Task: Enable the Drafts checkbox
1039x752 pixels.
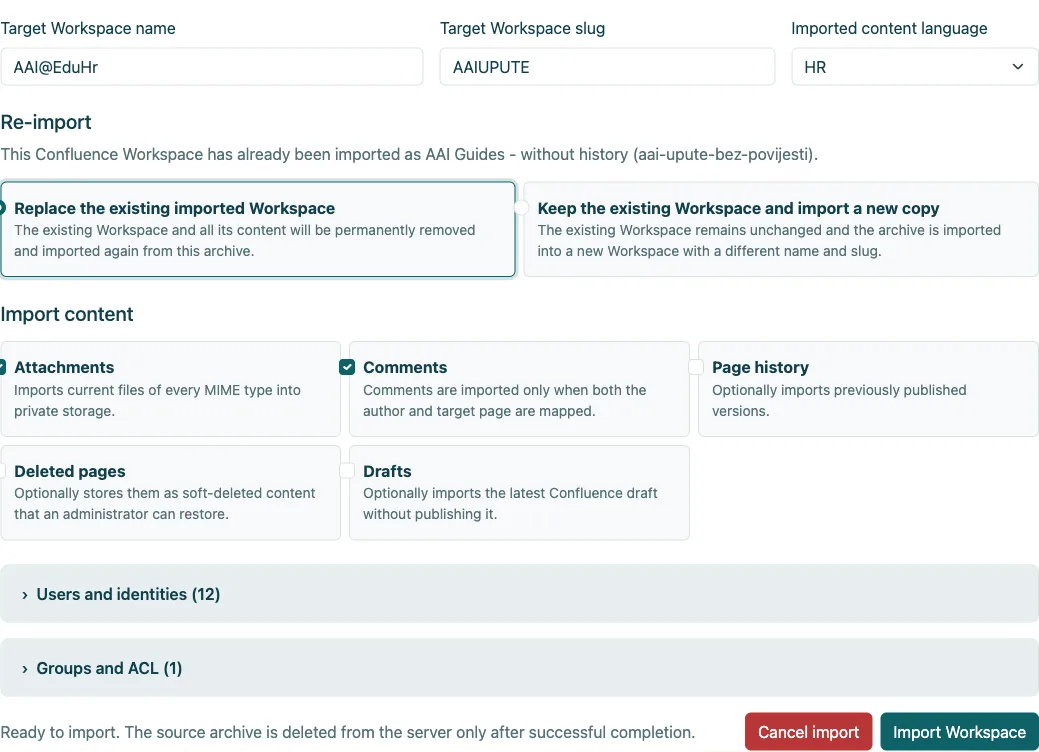Action: 347,471
